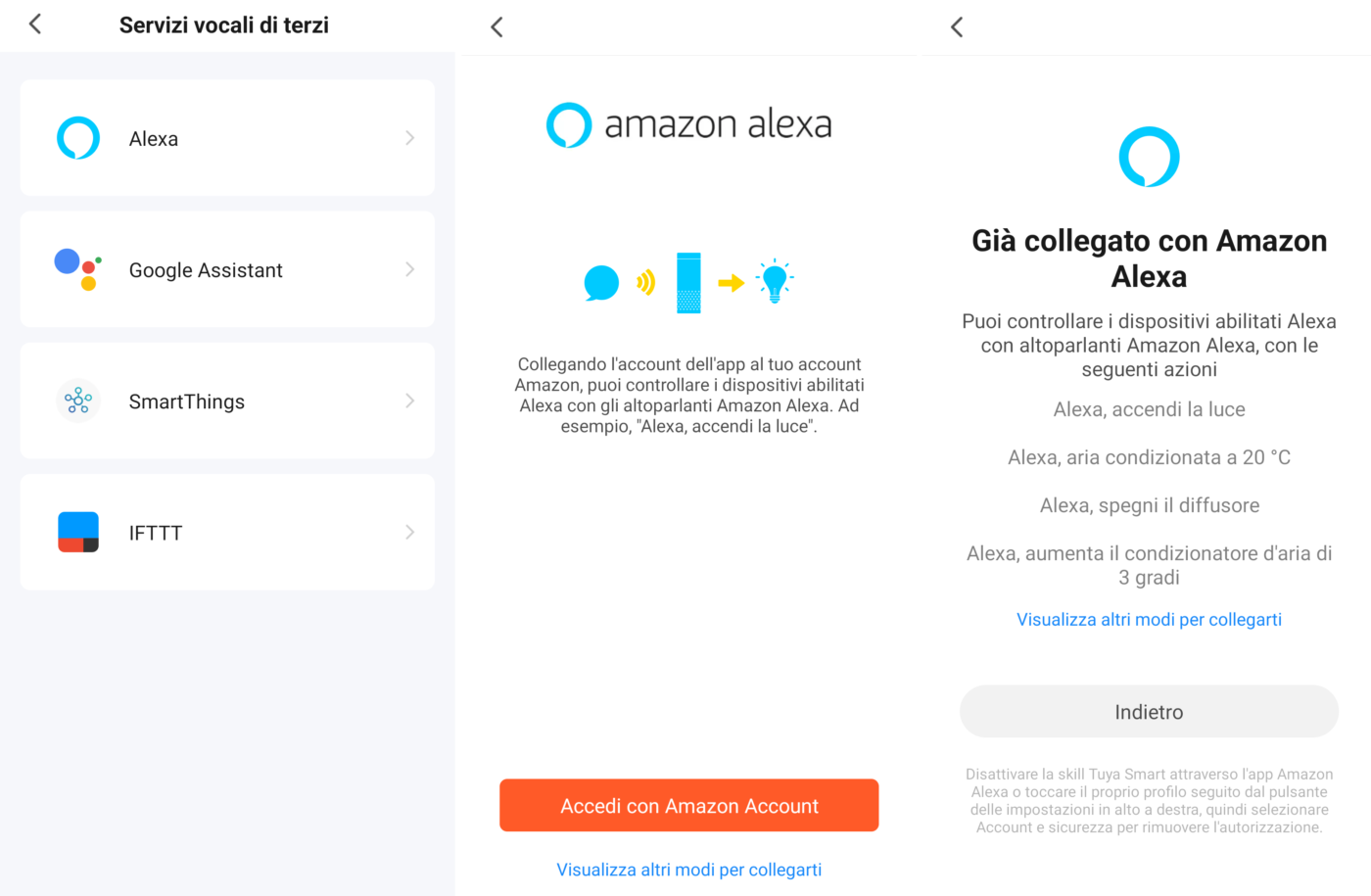This screenshot has width=1371, height=896.
Task: Click the light bulb illustration icon
Action: [775, 282]
